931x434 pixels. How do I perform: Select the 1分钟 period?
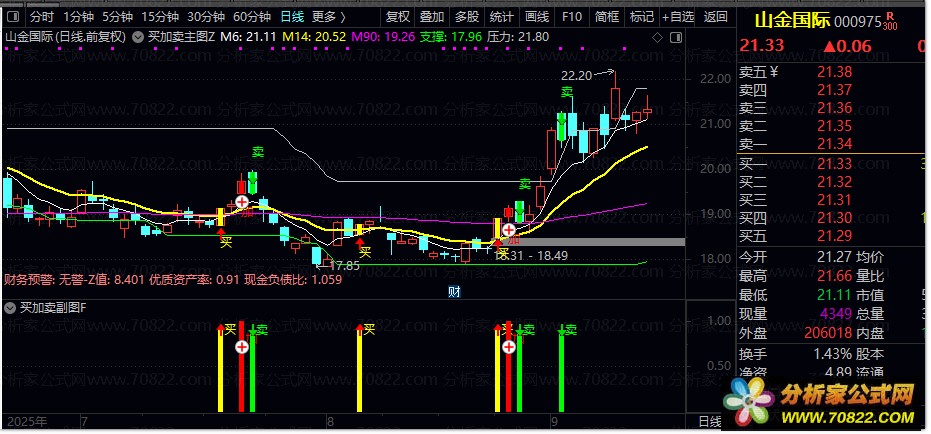pos(78,17)
